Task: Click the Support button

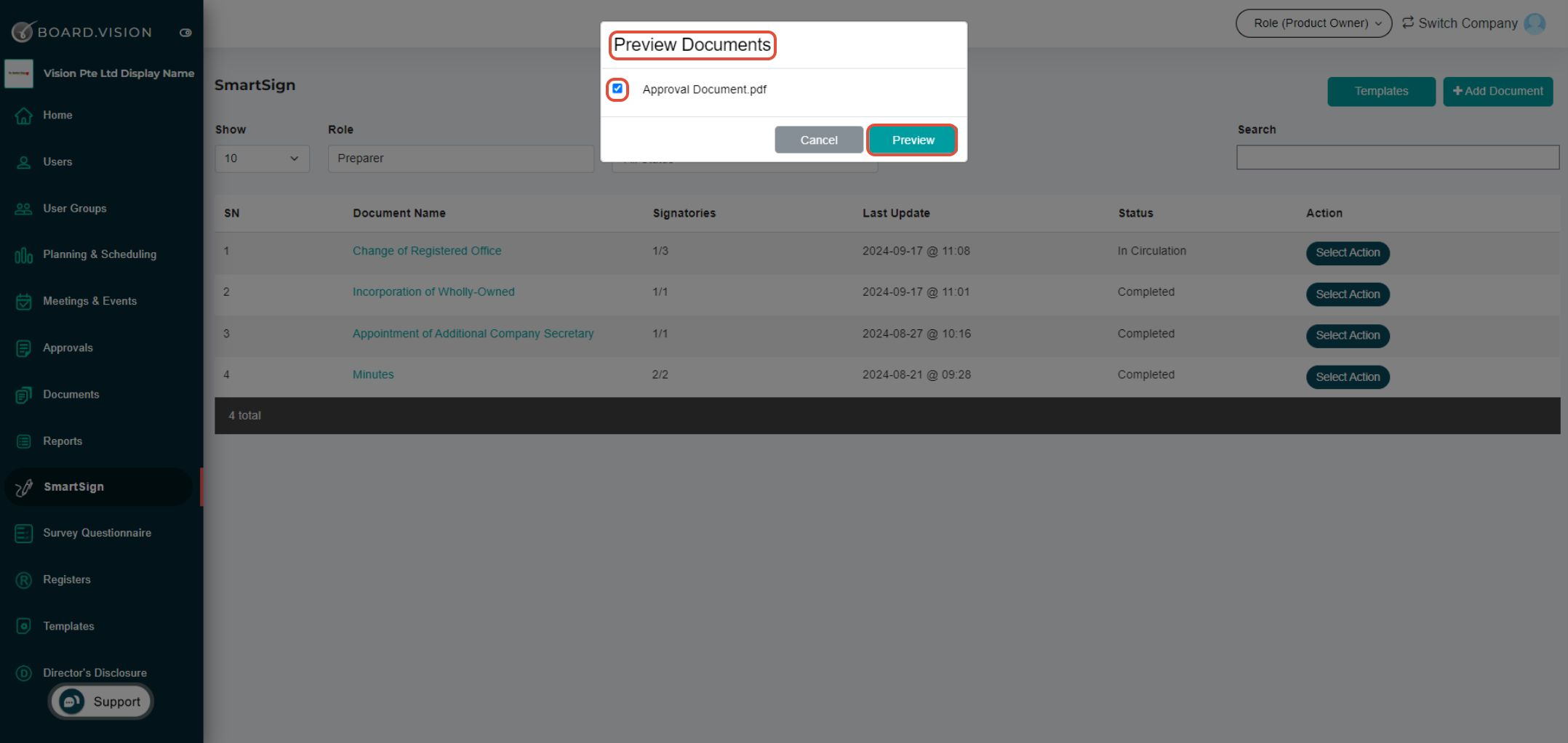Action: point(101,702)
